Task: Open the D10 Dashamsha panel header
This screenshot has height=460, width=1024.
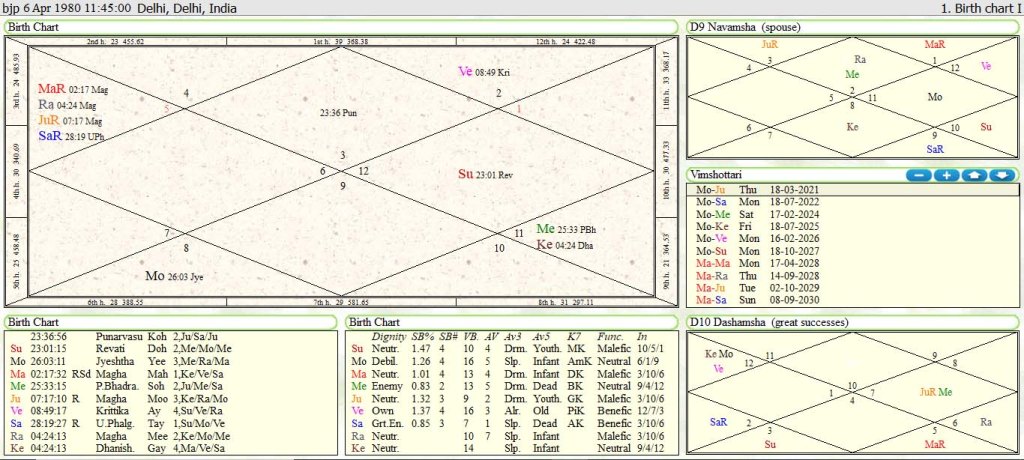Action: 766,322
